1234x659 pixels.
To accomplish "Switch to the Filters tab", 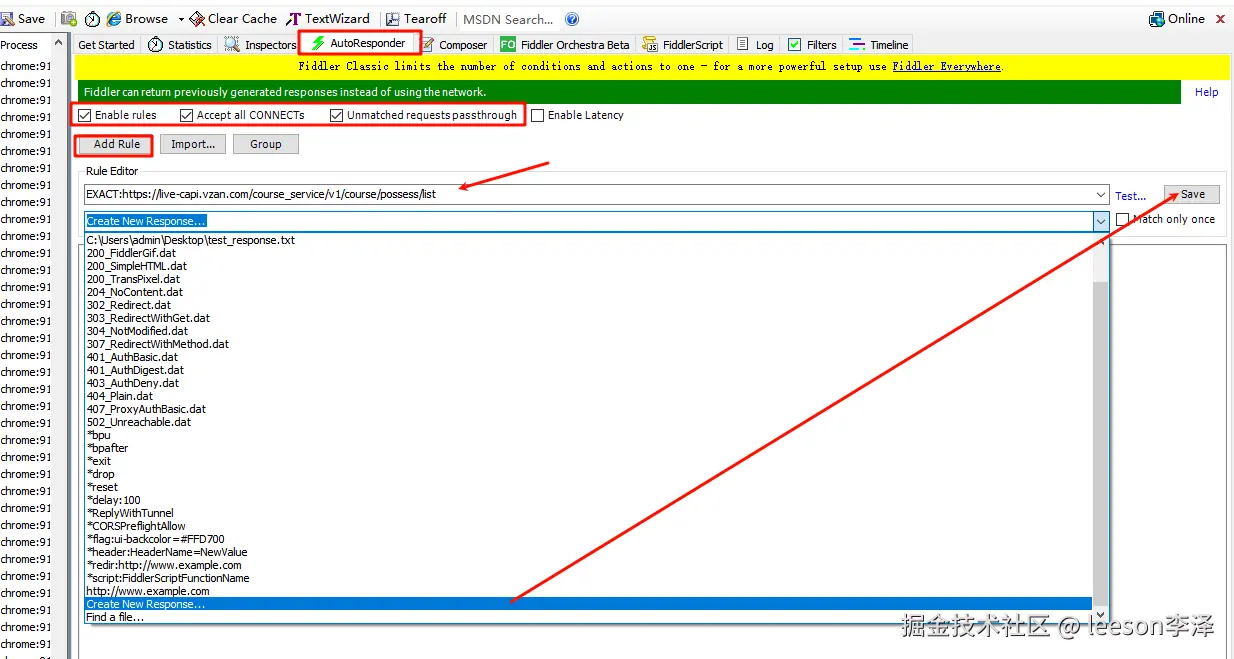I will point(812,44).
